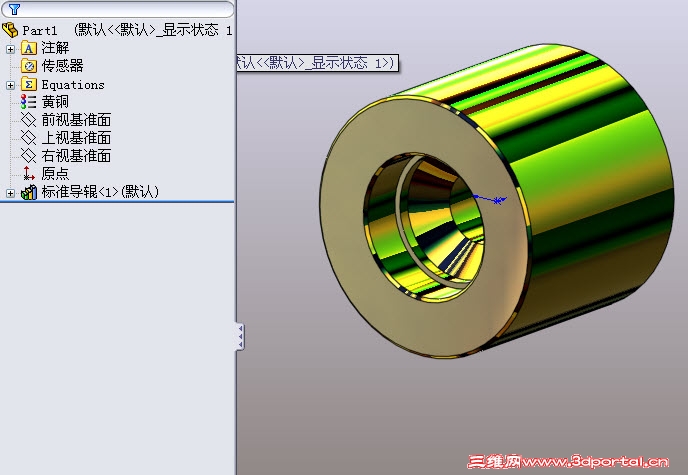Click the 传感器 sensors folder icon
The image size is (688, 475).
[x=29, y=66]
